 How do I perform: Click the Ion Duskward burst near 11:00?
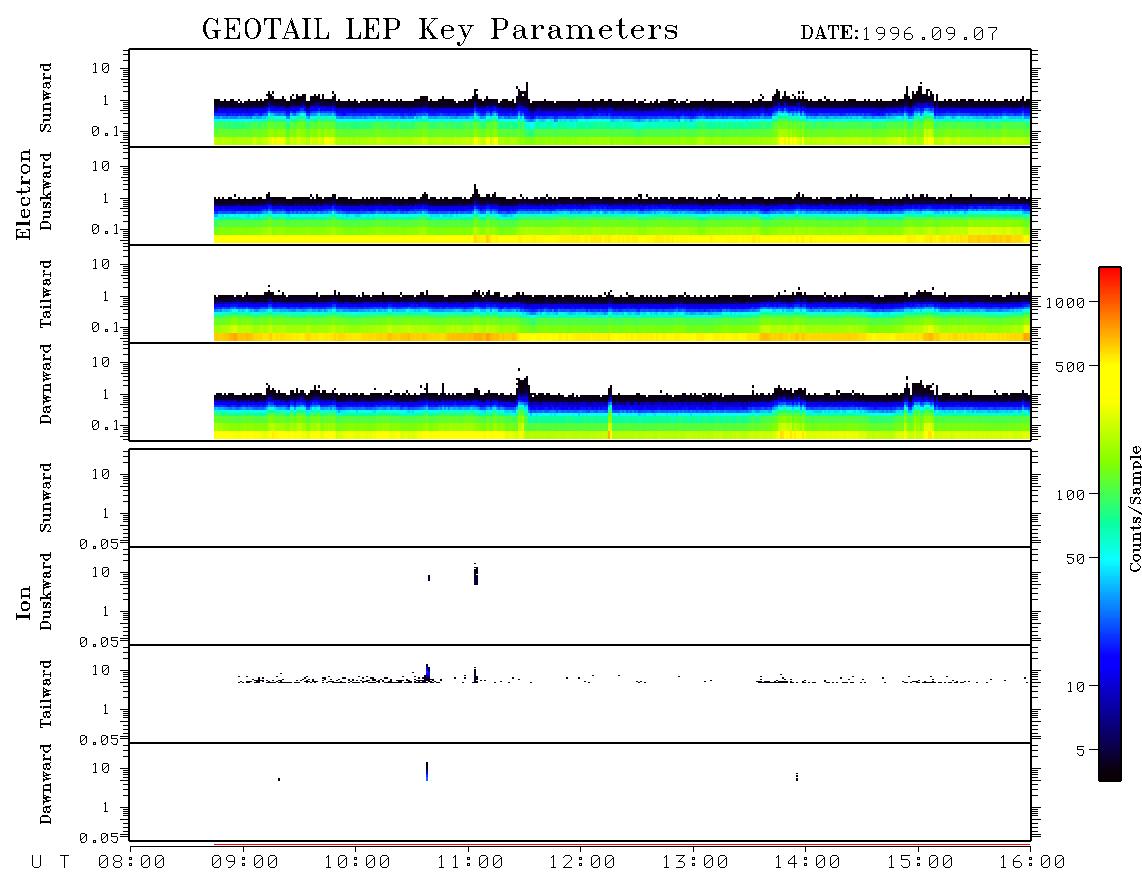click(476, 575)
